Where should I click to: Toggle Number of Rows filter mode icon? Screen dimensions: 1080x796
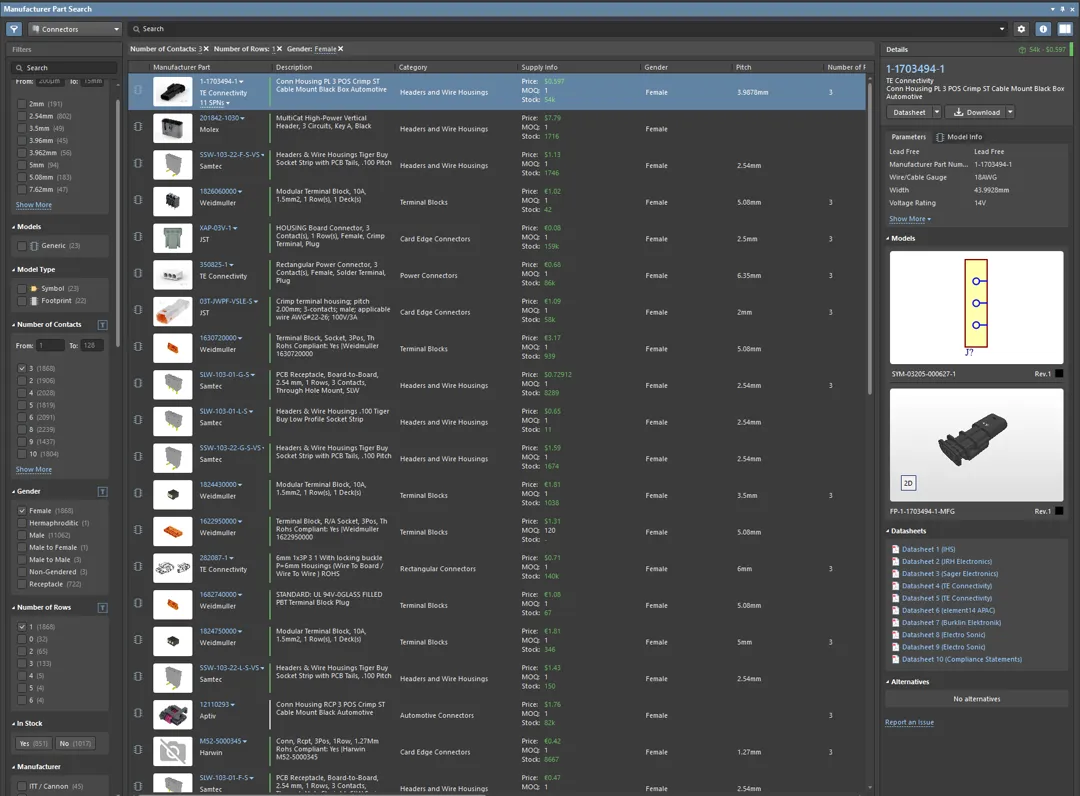[x=103, y=607]
